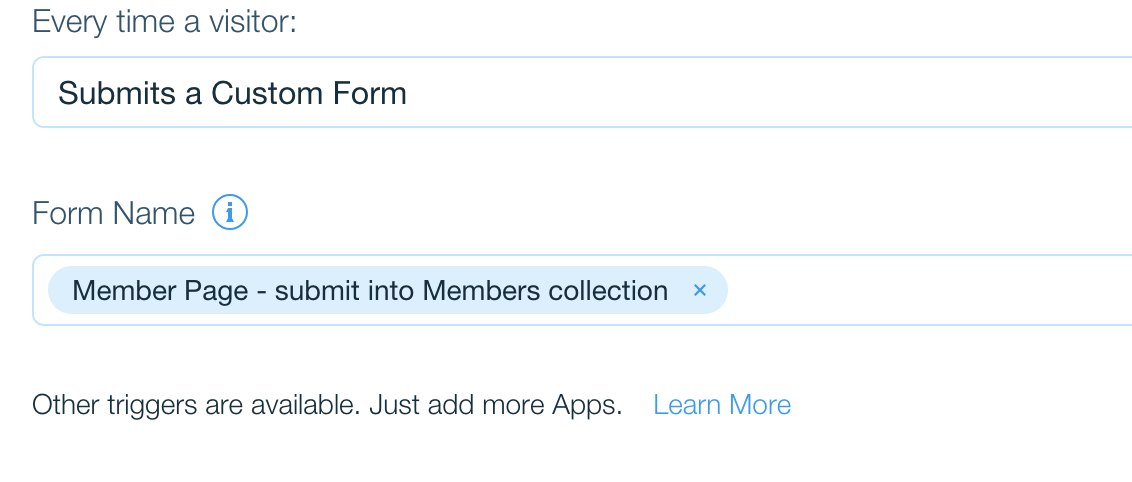Click the info icon beside Form Name
The height and width of the screenshot is (482, 1132).
(x=230, y=213)
